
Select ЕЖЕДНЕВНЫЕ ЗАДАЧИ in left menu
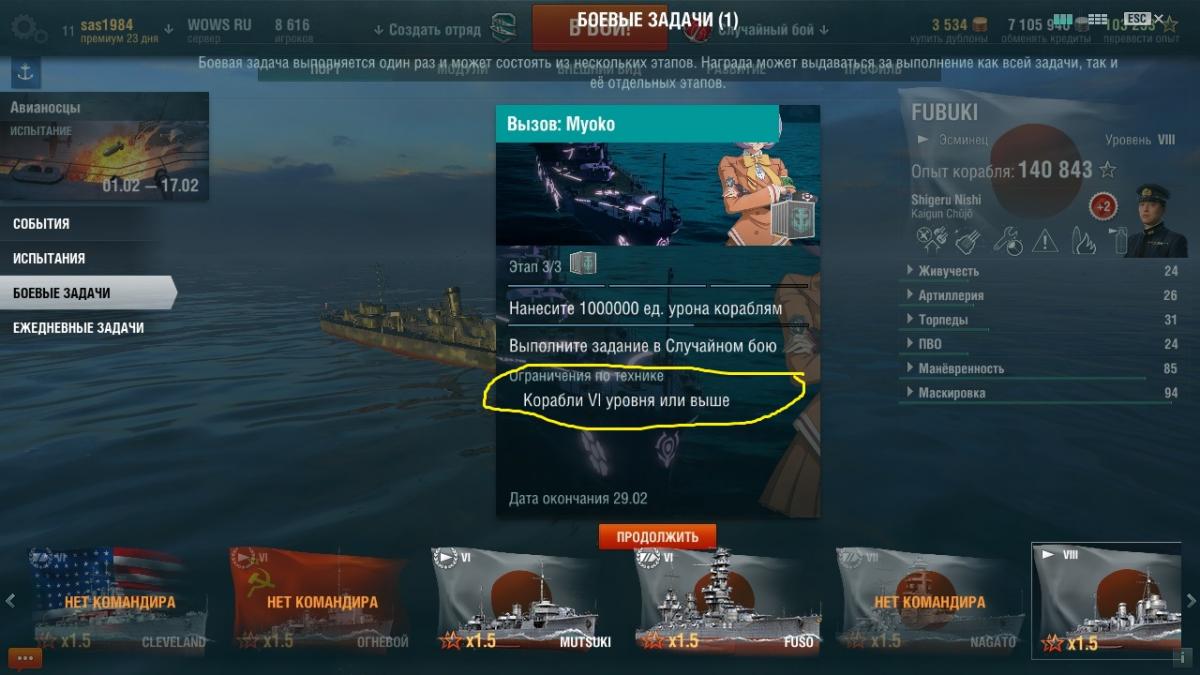[80, 327]
